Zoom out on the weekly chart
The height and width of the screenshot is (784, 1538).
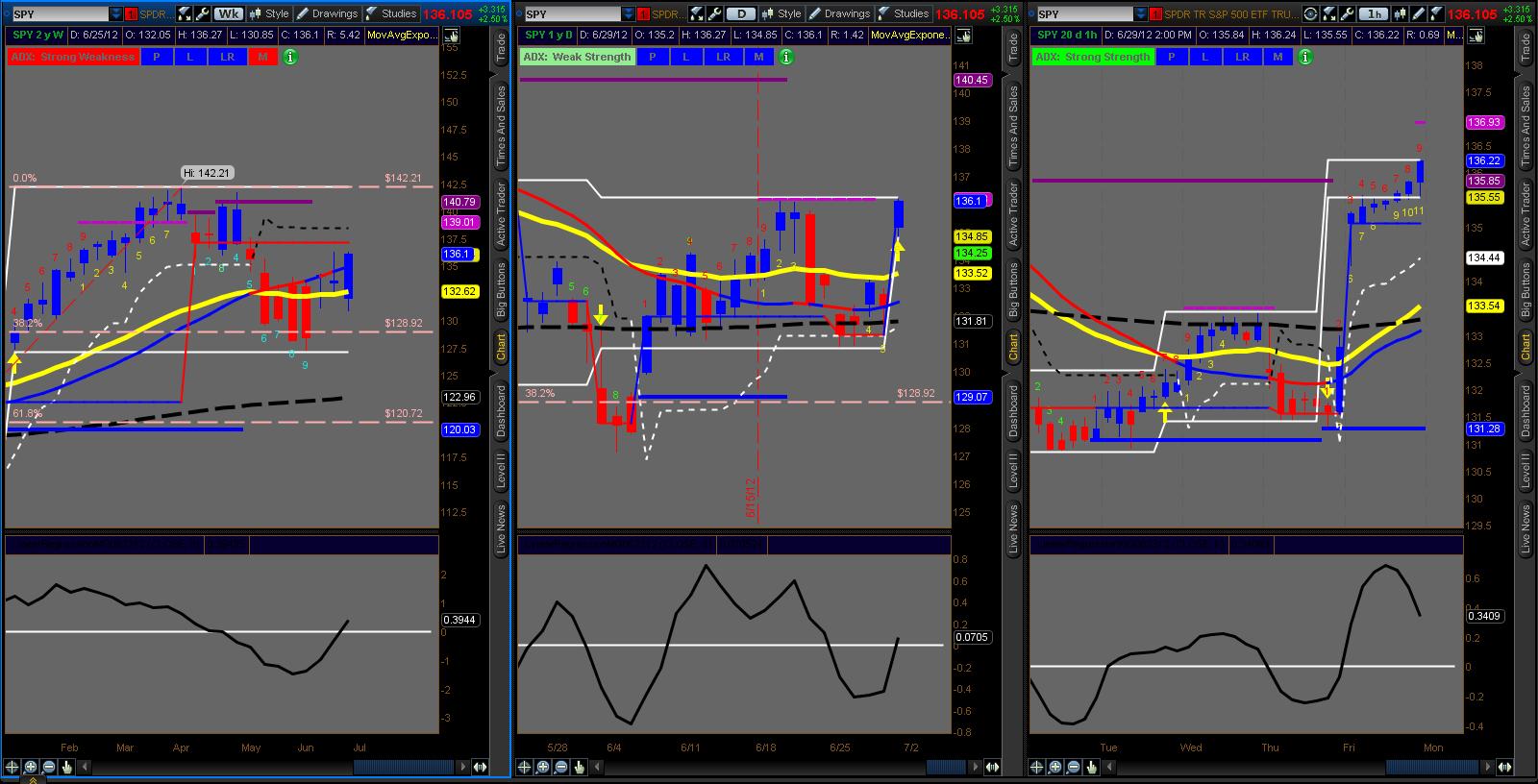pyautogui.click(x=49, y=767)
